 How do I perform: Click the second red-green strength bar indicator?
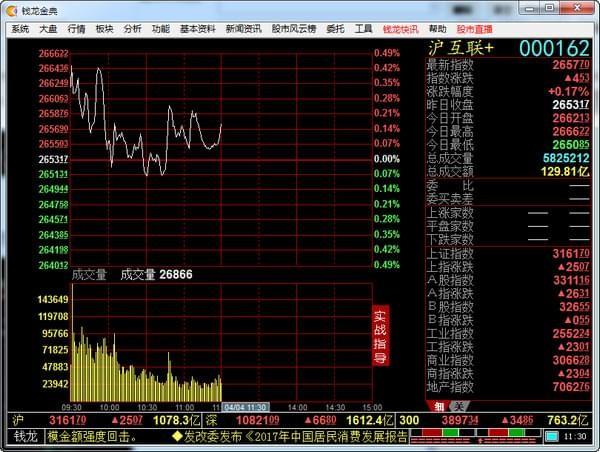509,433
